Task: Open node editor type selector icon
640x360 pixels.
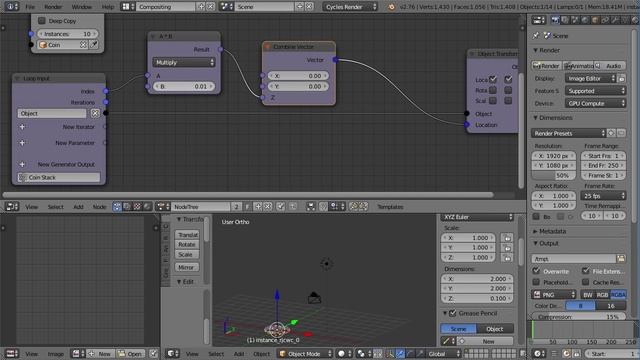Action: point(12,207)
